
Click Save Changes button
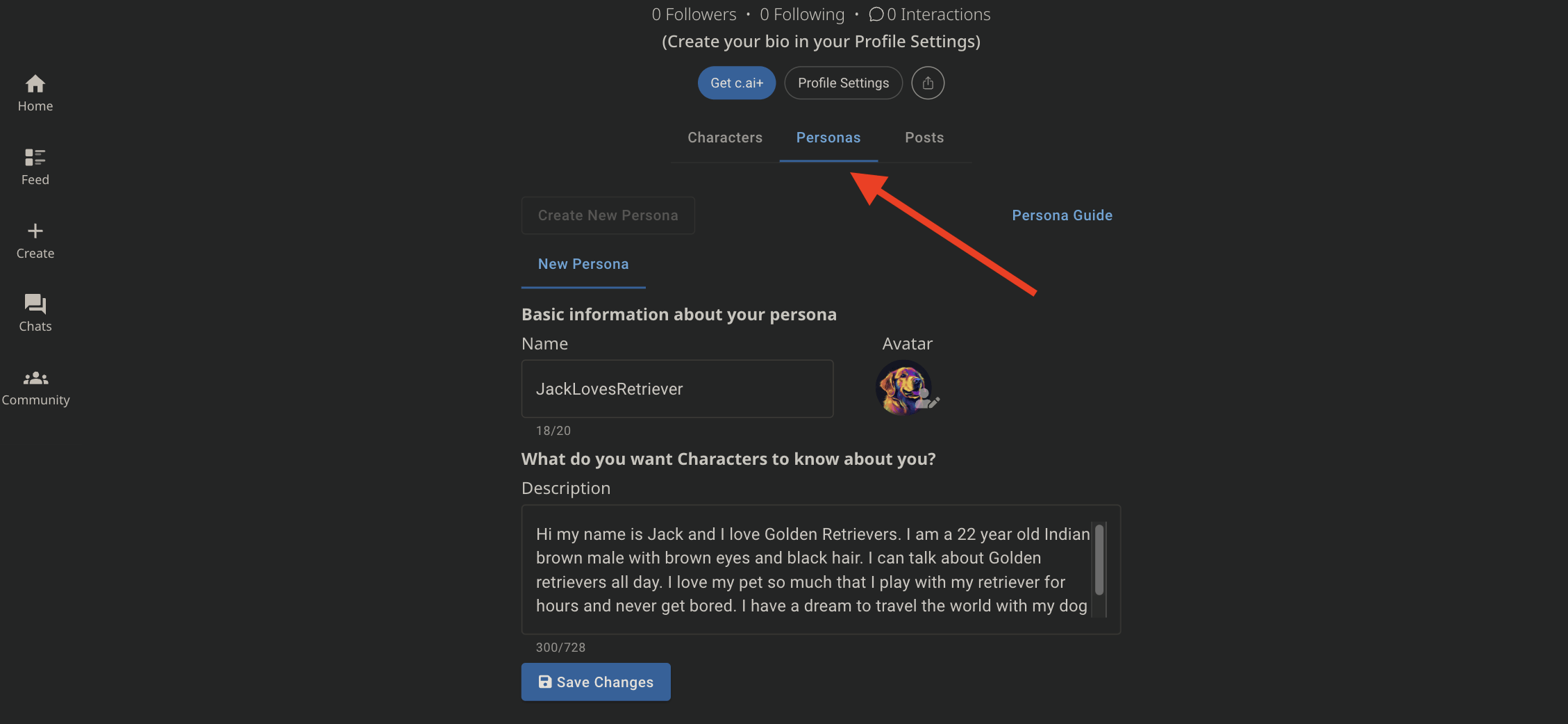pos(596,682)
